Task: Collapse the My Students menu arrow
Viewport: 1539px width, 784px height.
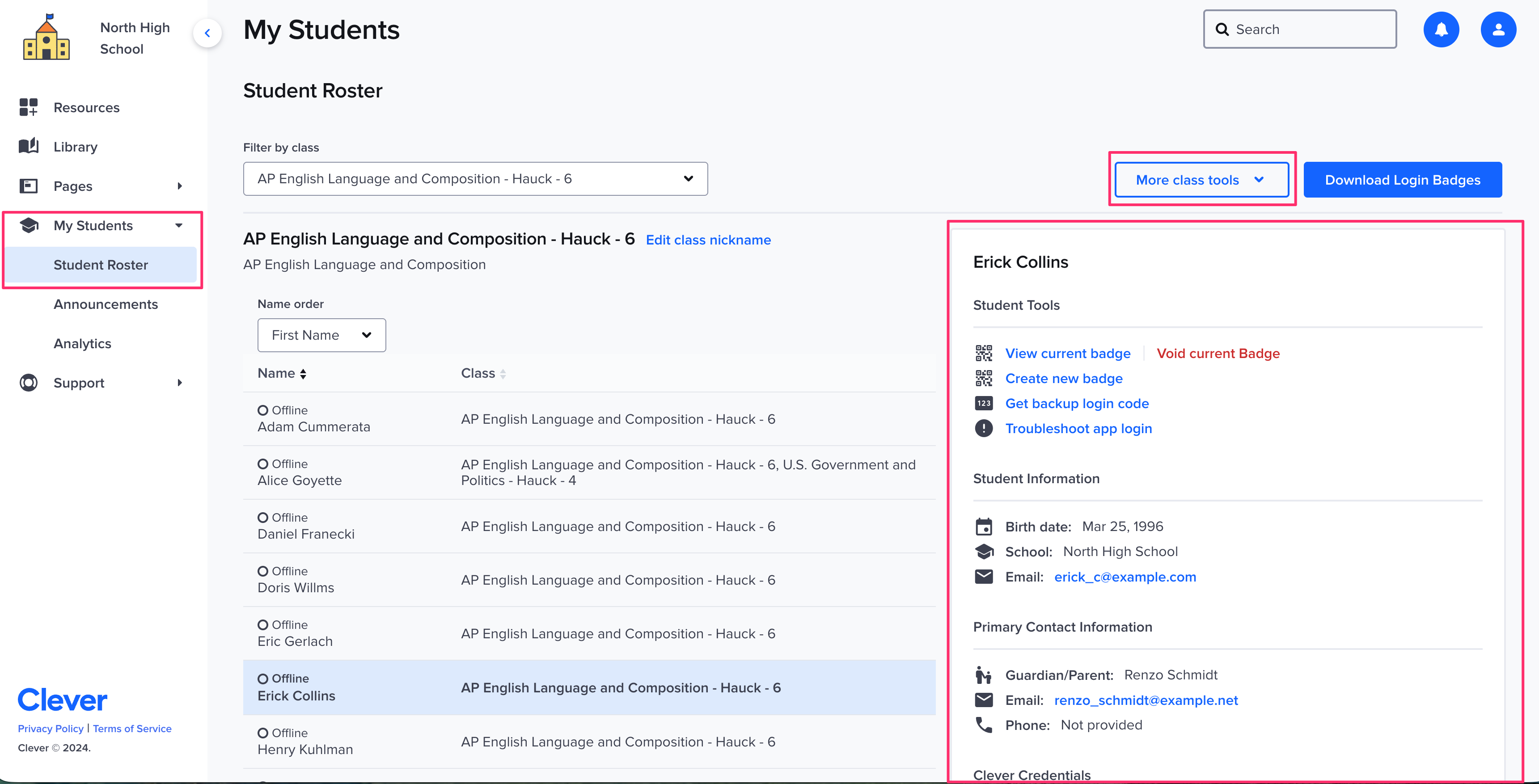Action: pos(179,225)
